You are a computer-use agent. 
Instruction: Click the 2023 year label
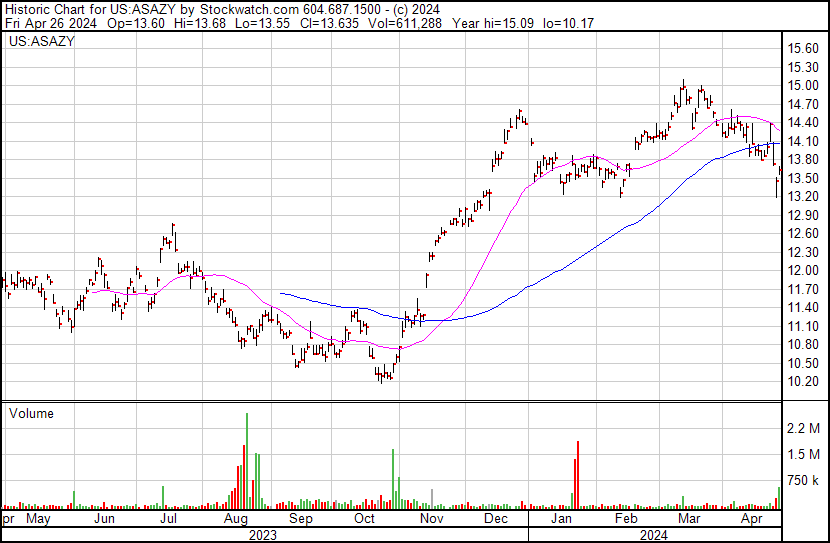[x=263, y=535]
